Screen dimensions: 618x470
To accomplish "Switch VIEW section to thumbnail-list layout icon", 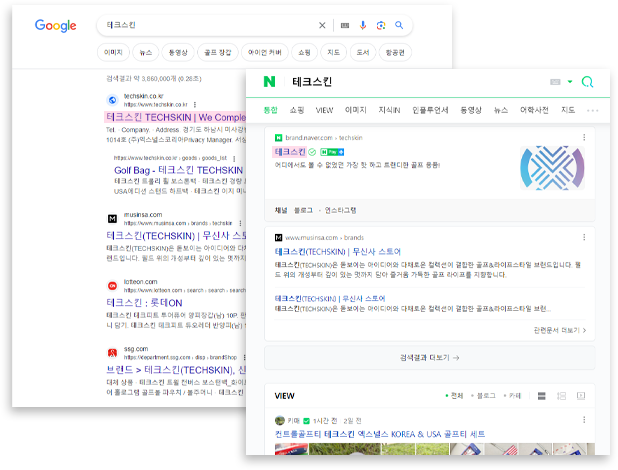I will point(561,395).
